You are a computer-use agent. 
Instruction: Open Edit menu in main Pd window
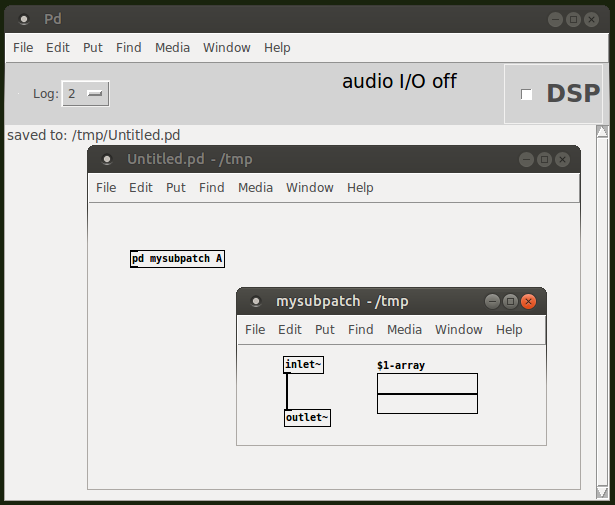(58, 47)
